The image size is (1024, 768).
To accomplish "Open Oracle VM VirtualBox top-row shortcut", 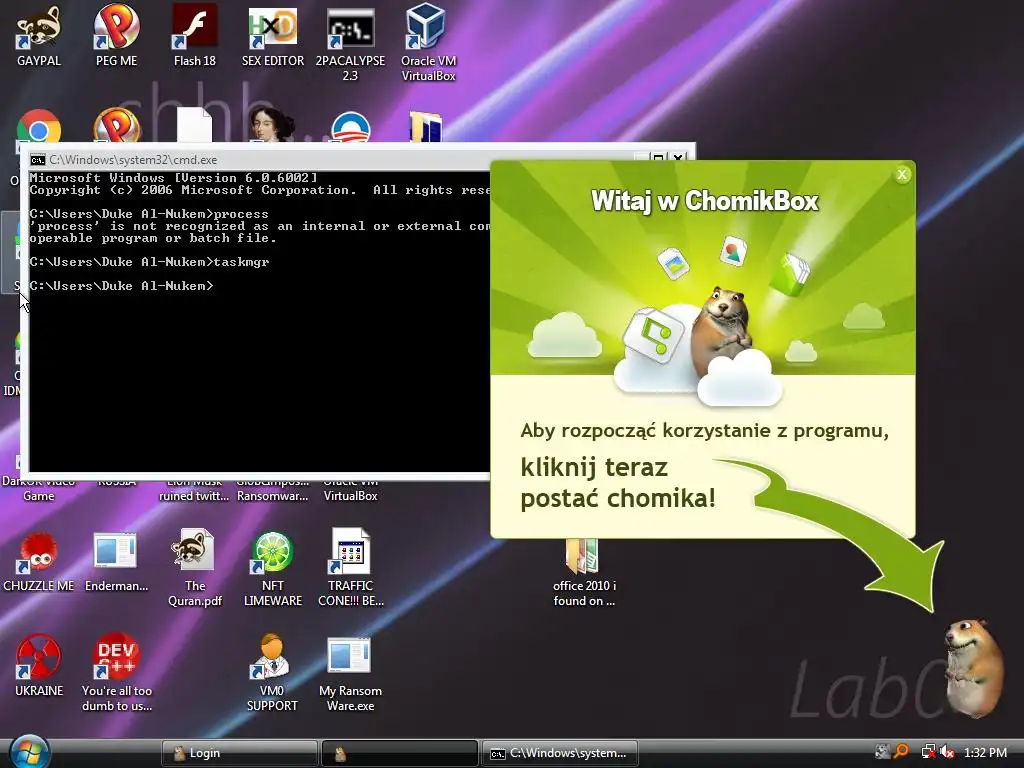I will (428, 43).
